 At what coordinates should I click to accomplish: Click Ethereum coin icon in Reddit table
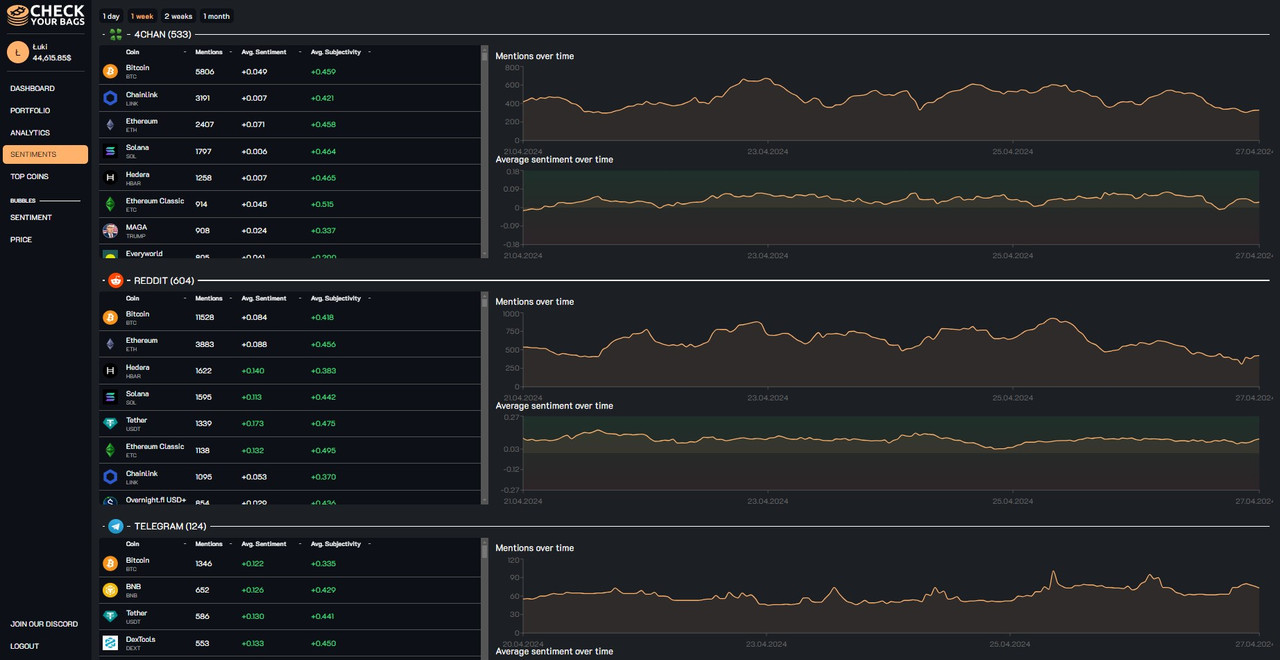110,344
